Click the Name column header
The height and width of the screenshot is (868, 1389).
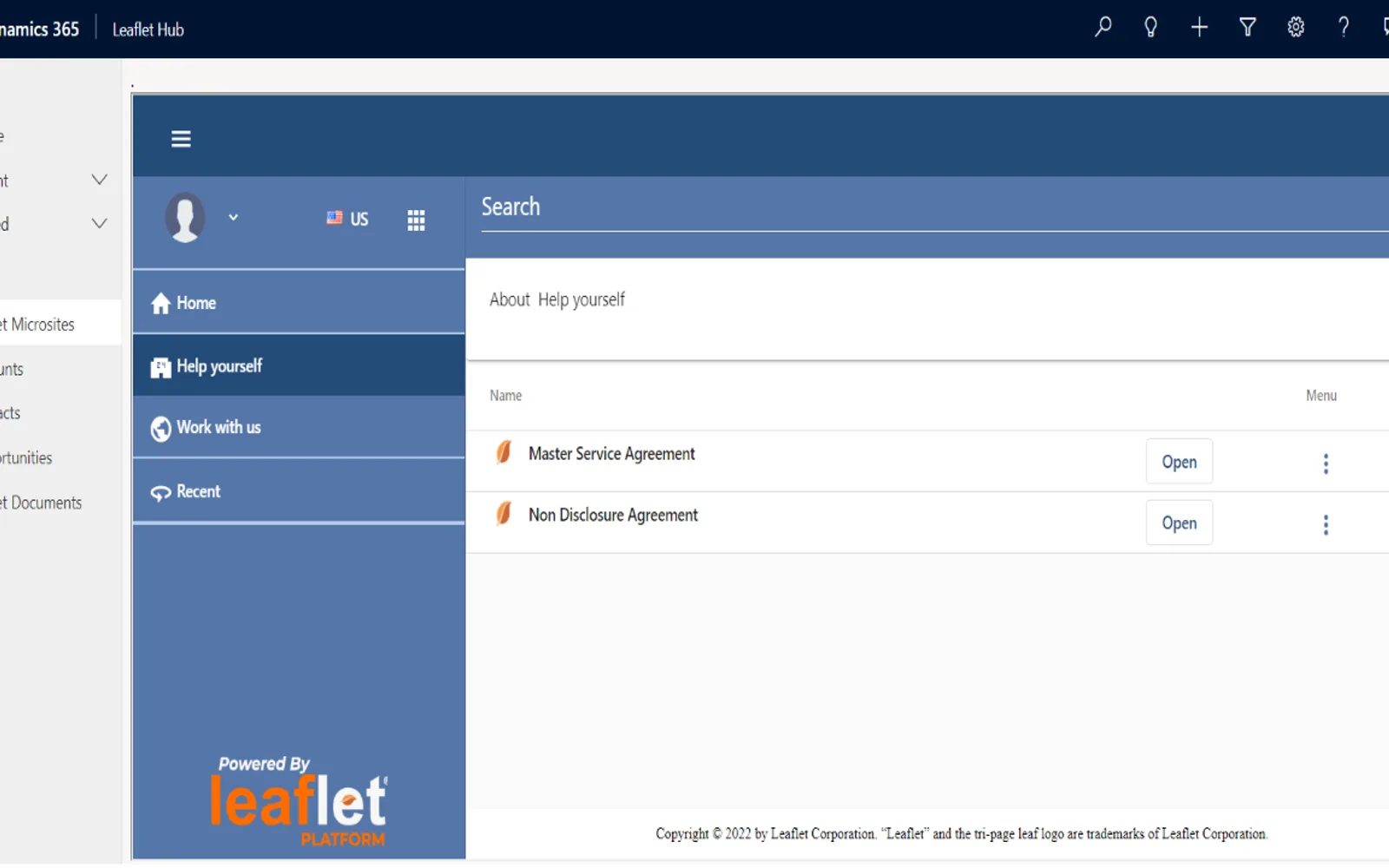click(505, 395)
